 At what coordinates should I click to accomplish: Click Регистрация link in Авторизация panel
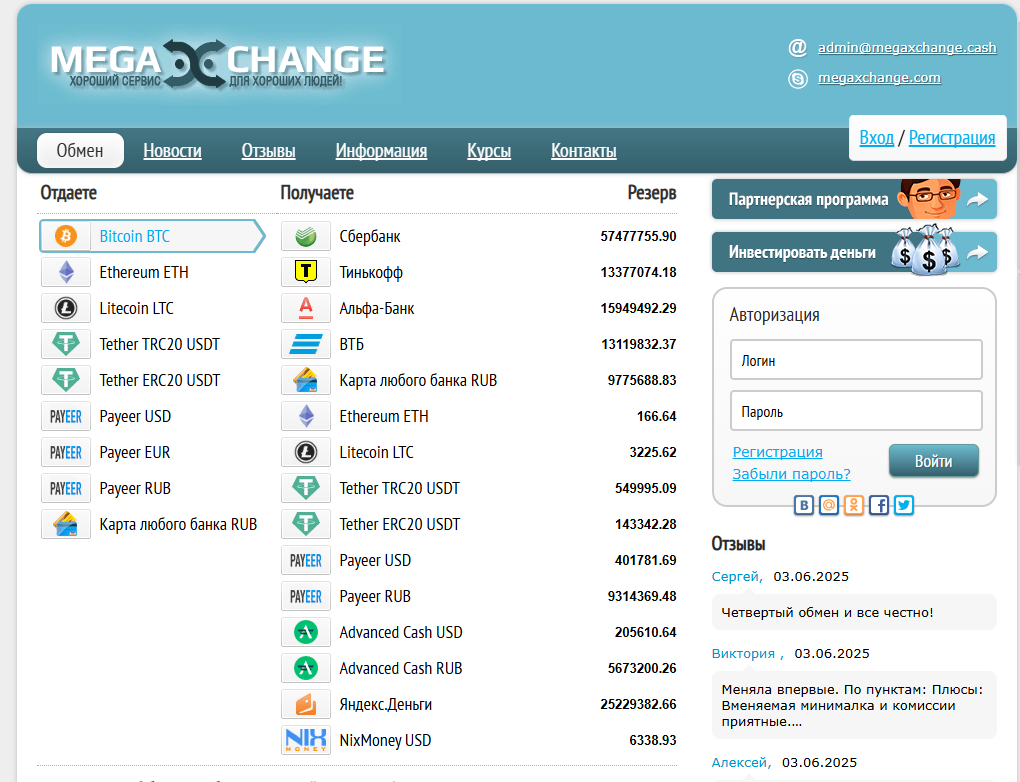pyautogui.click(x=777, y=452)
